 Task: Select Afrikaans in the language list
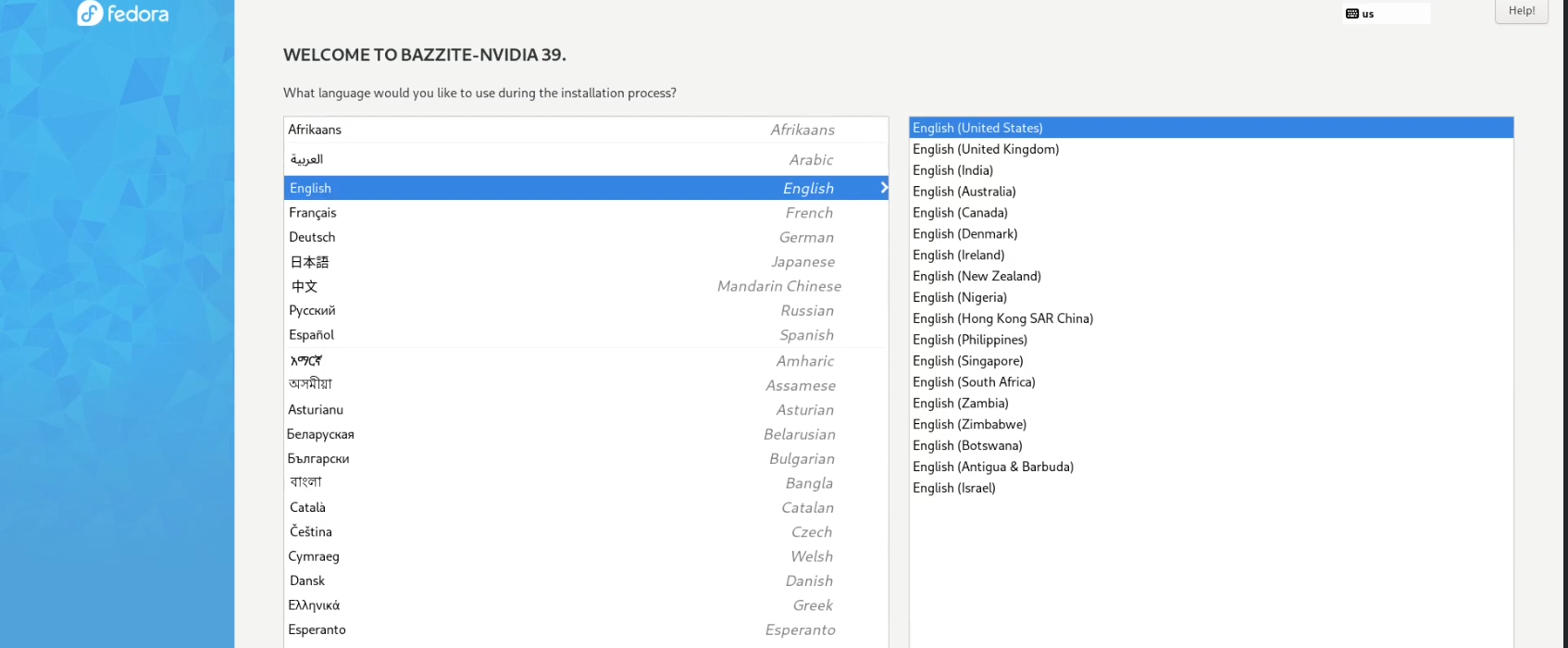(x=586, y=130)
